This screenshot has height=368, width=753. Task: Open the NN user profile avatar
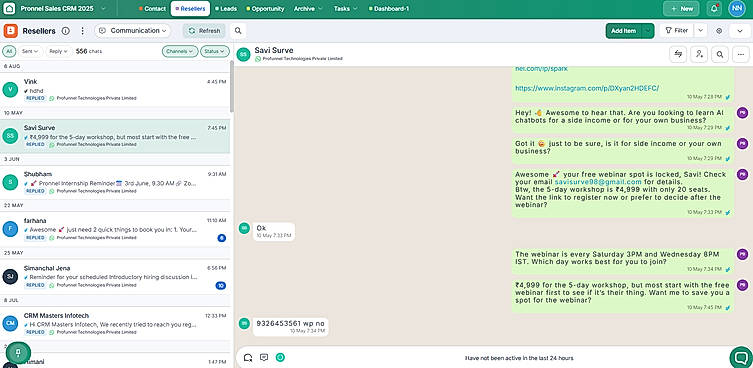click(737, 9)
